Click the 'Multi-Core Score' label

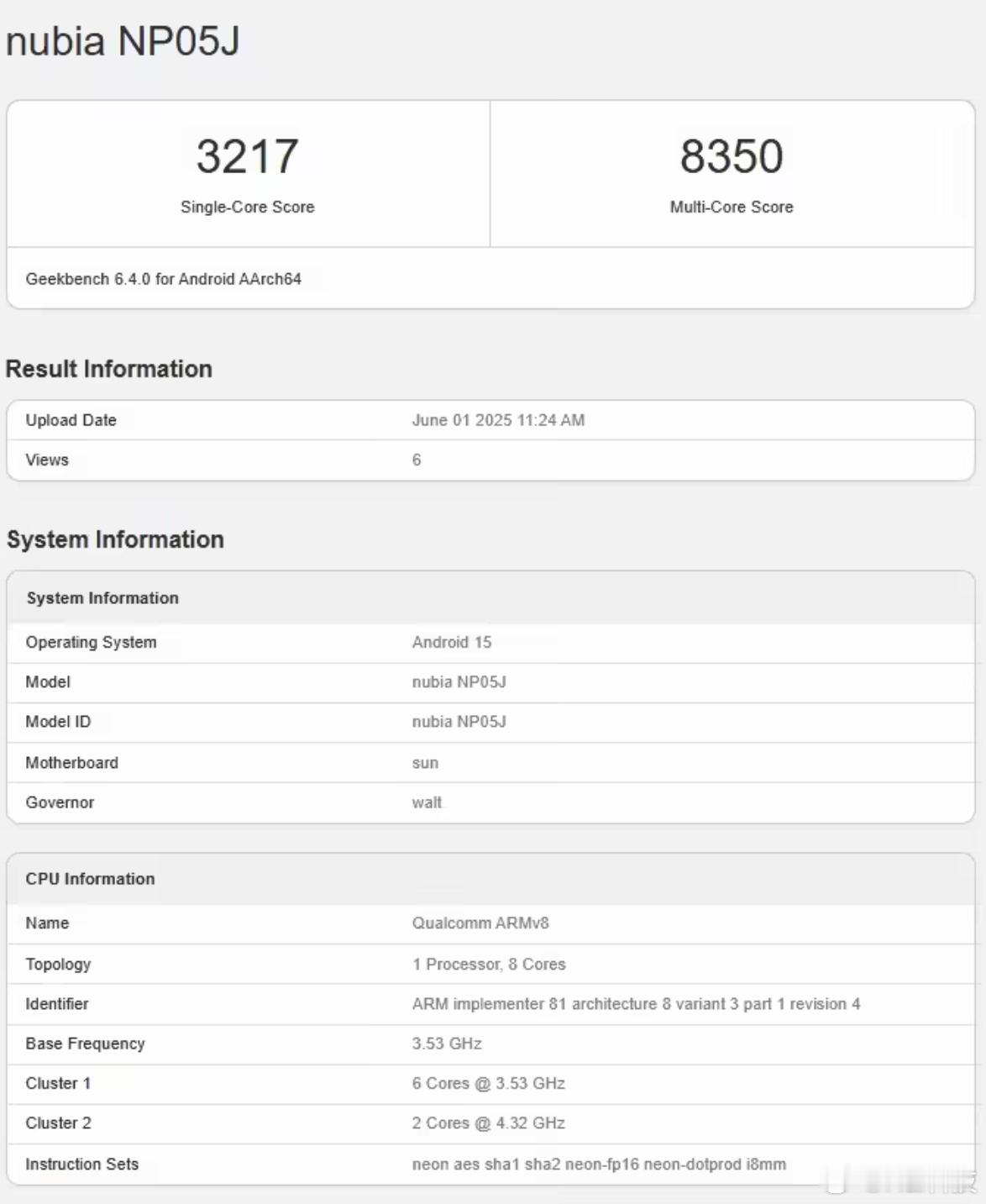click(732, 207)
